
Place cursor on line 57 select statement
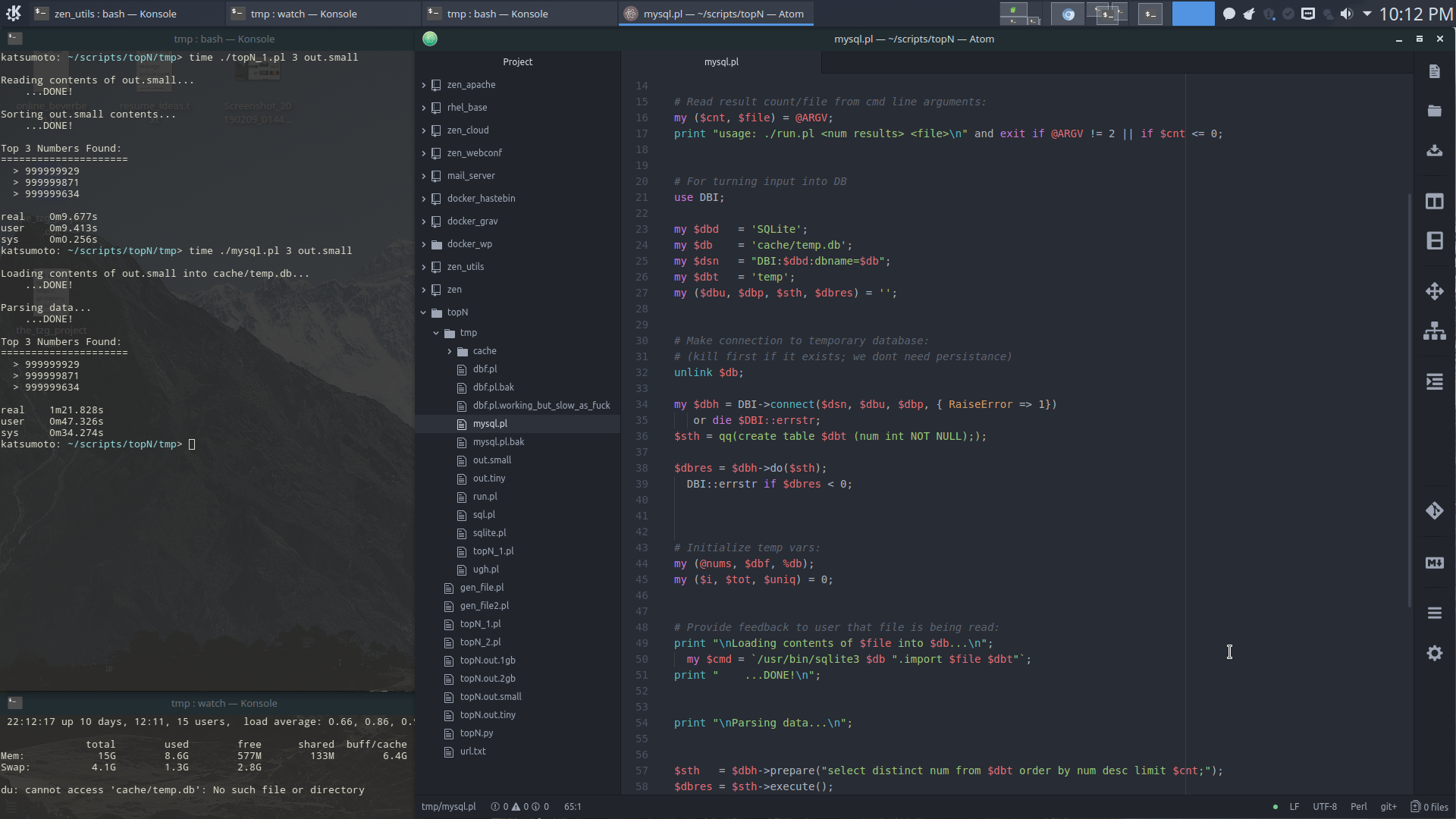948,770
